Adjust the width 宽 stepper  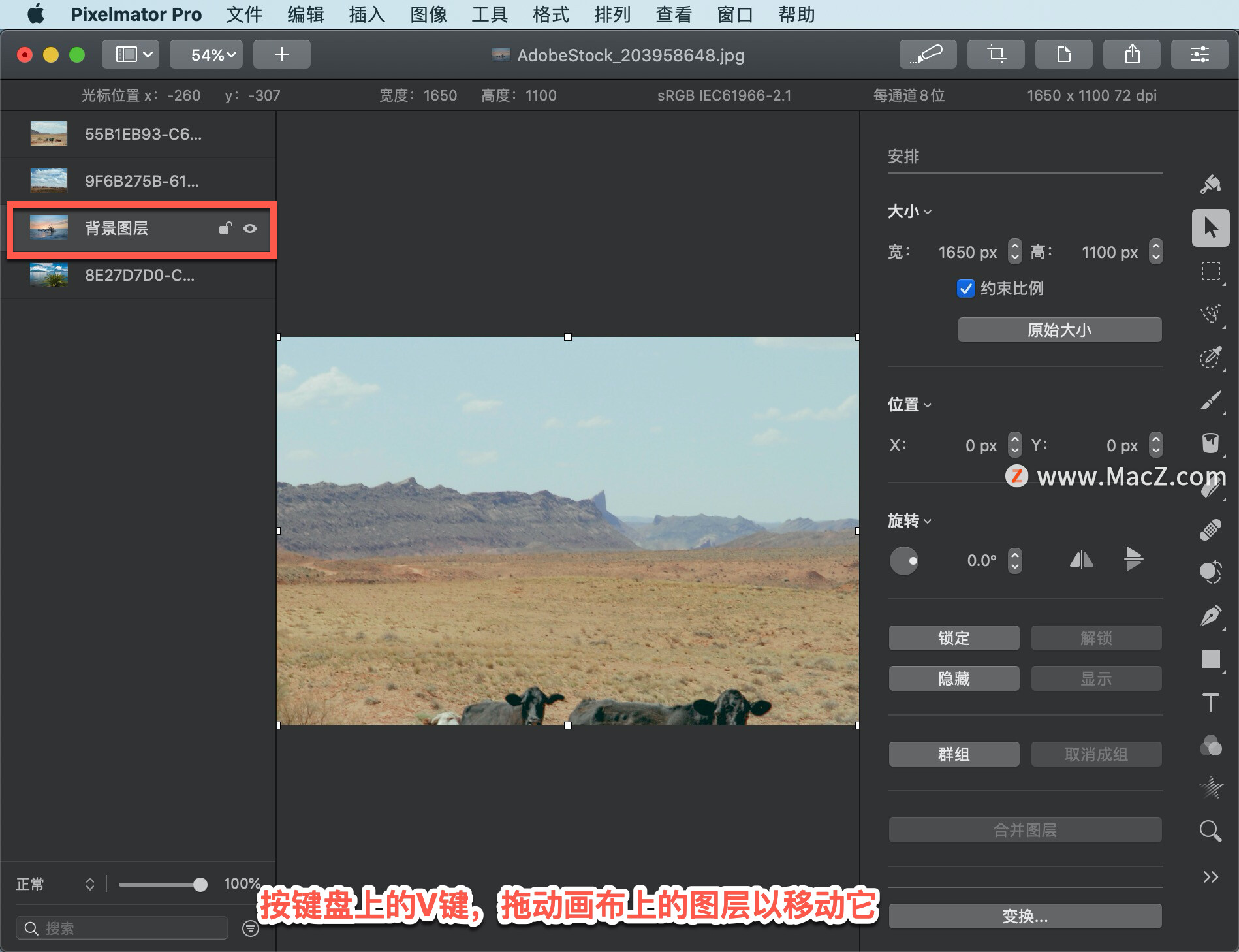click(x=1014, y=251)
